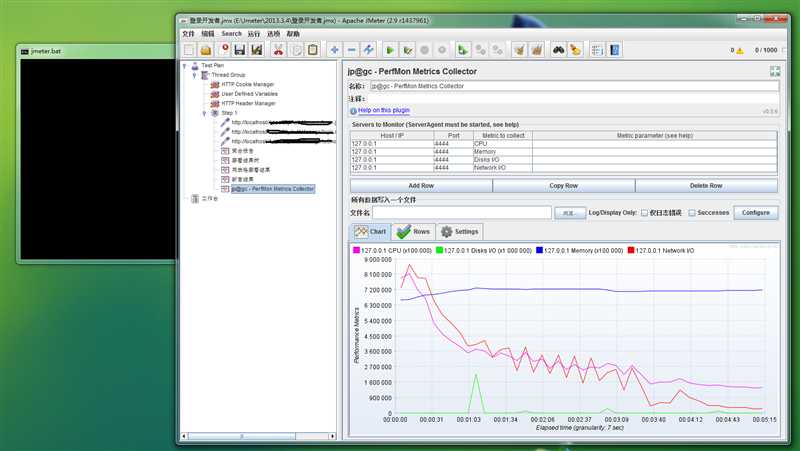Clear all results with double broom icon
This screenshot has width=800, height=451.
coord(537,50)
